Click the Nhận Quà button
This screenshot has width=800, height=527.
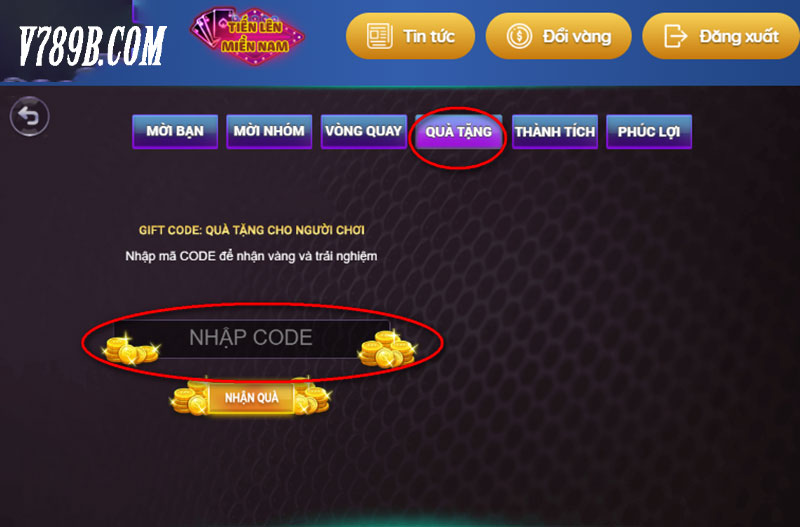tap(252, 398)
